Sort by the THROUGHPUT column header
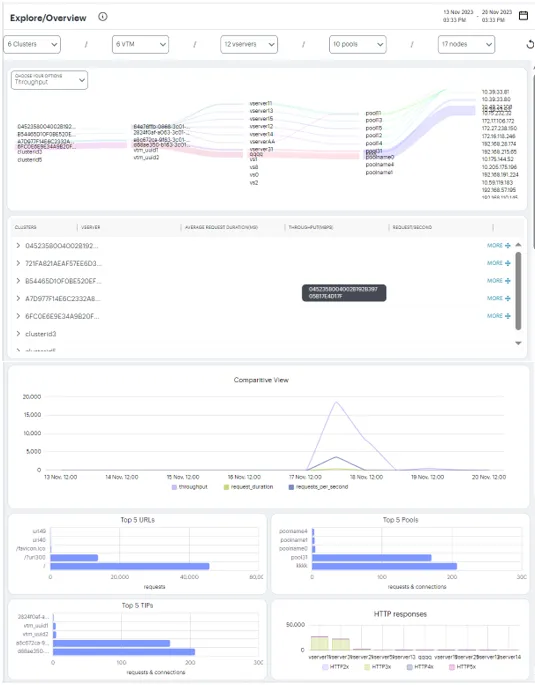Screen dimensions: 535x685 311,227
